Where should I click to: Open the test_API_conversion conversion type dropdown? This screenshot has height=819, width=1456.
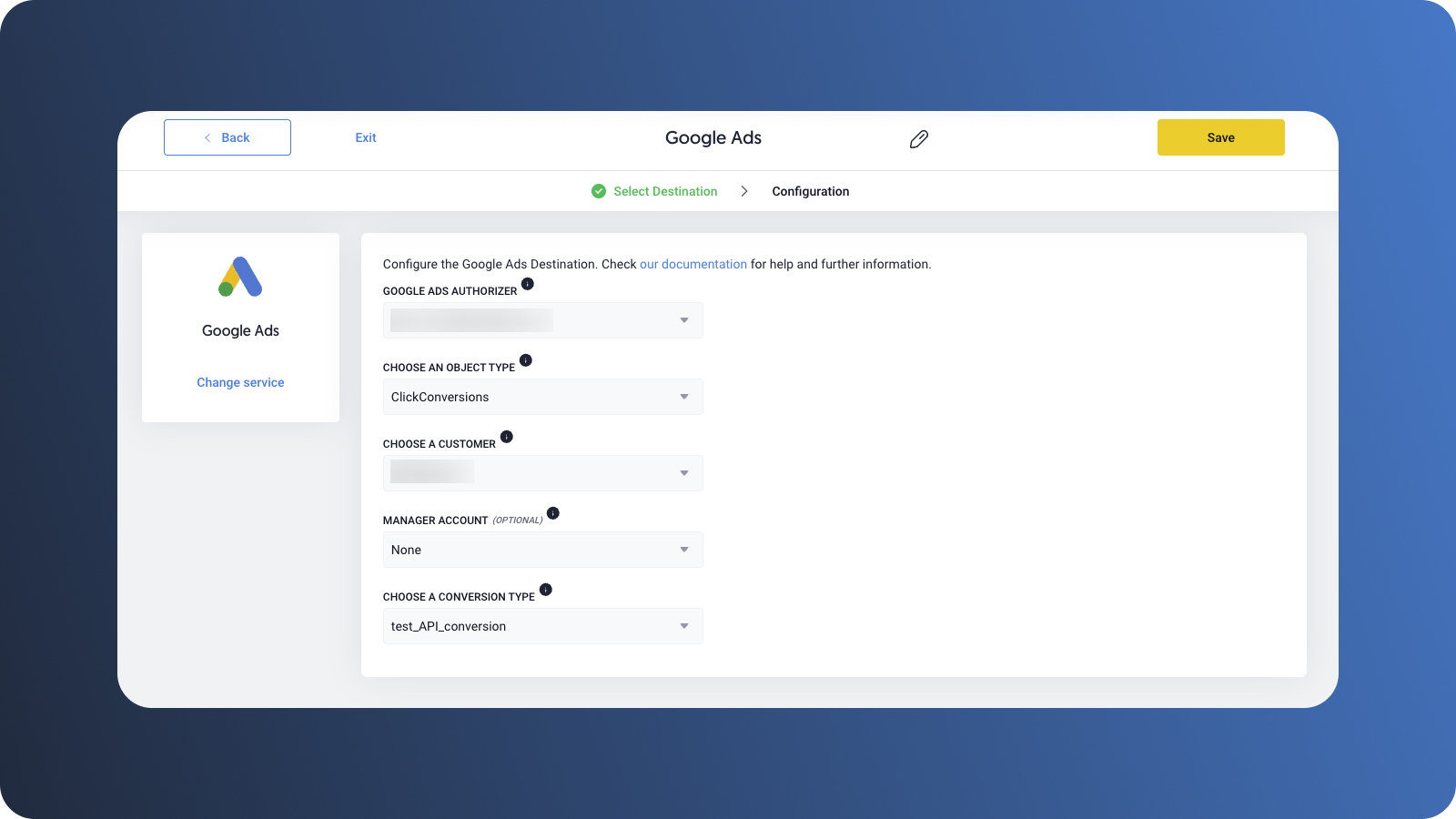pos(543,626)
